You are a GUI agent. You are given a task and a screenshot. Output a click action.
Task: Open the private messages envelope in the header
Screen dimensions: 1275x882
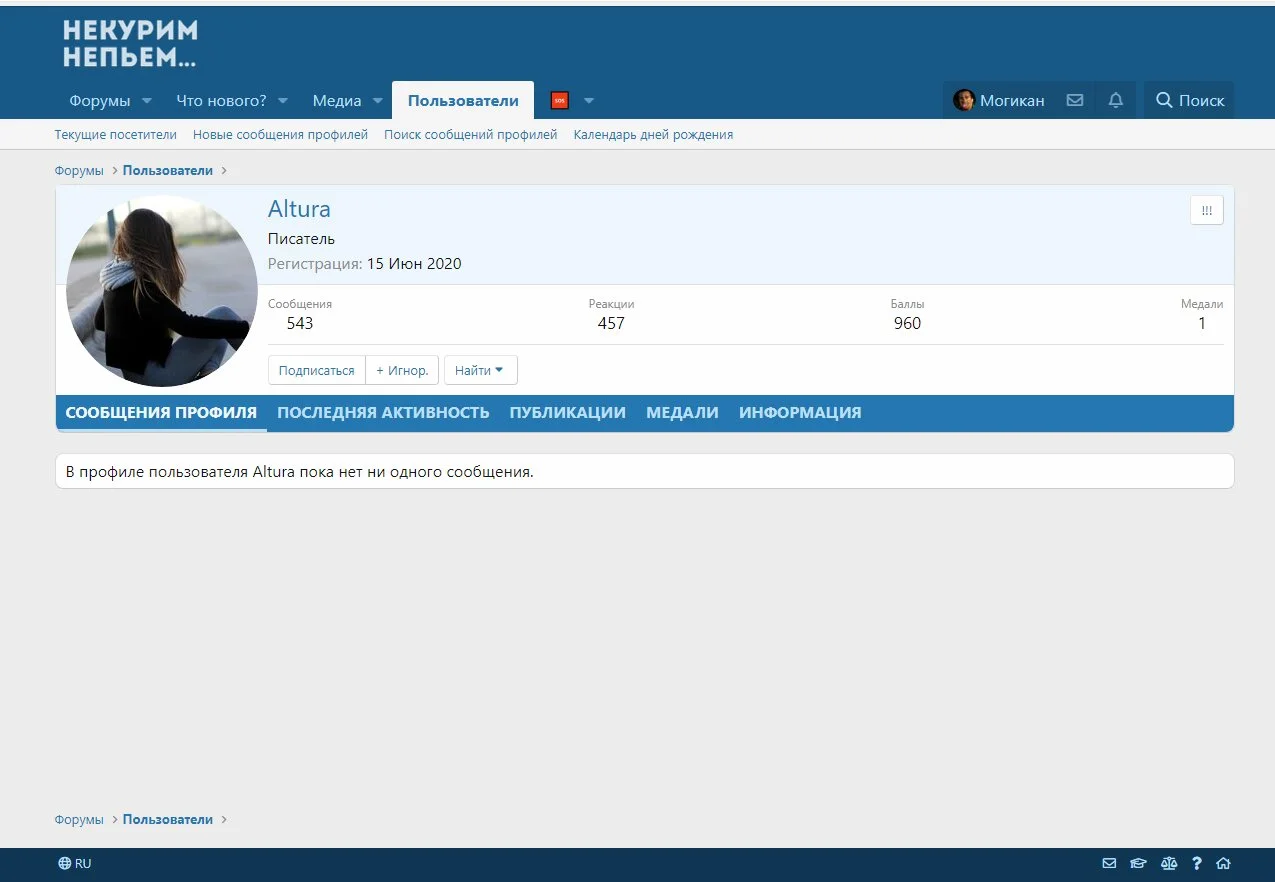point(1075,100)
